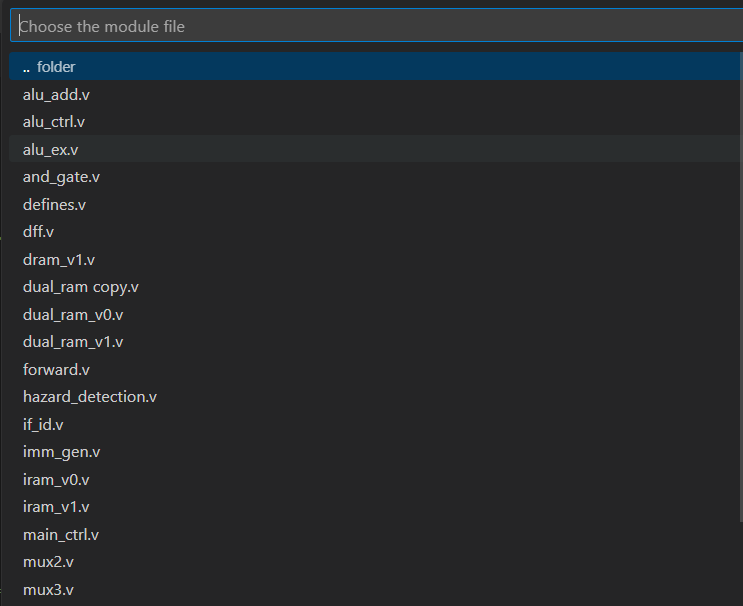The width and height of the screenshot is (743, 606).
Task: Pick dual_ram_v0.v module
Action: pyautogui.click(x=376, y=314)
